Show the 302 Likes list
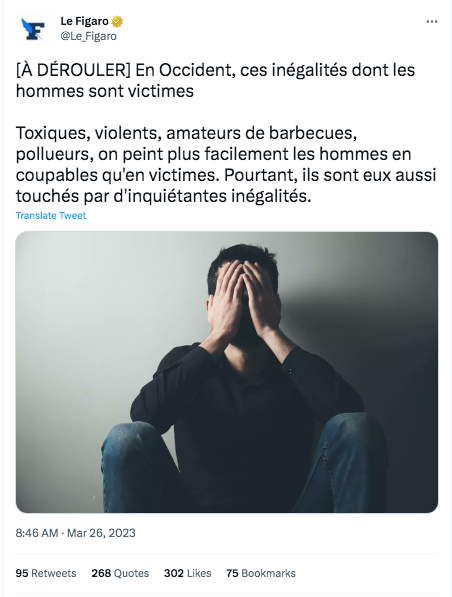 point(187,573)
